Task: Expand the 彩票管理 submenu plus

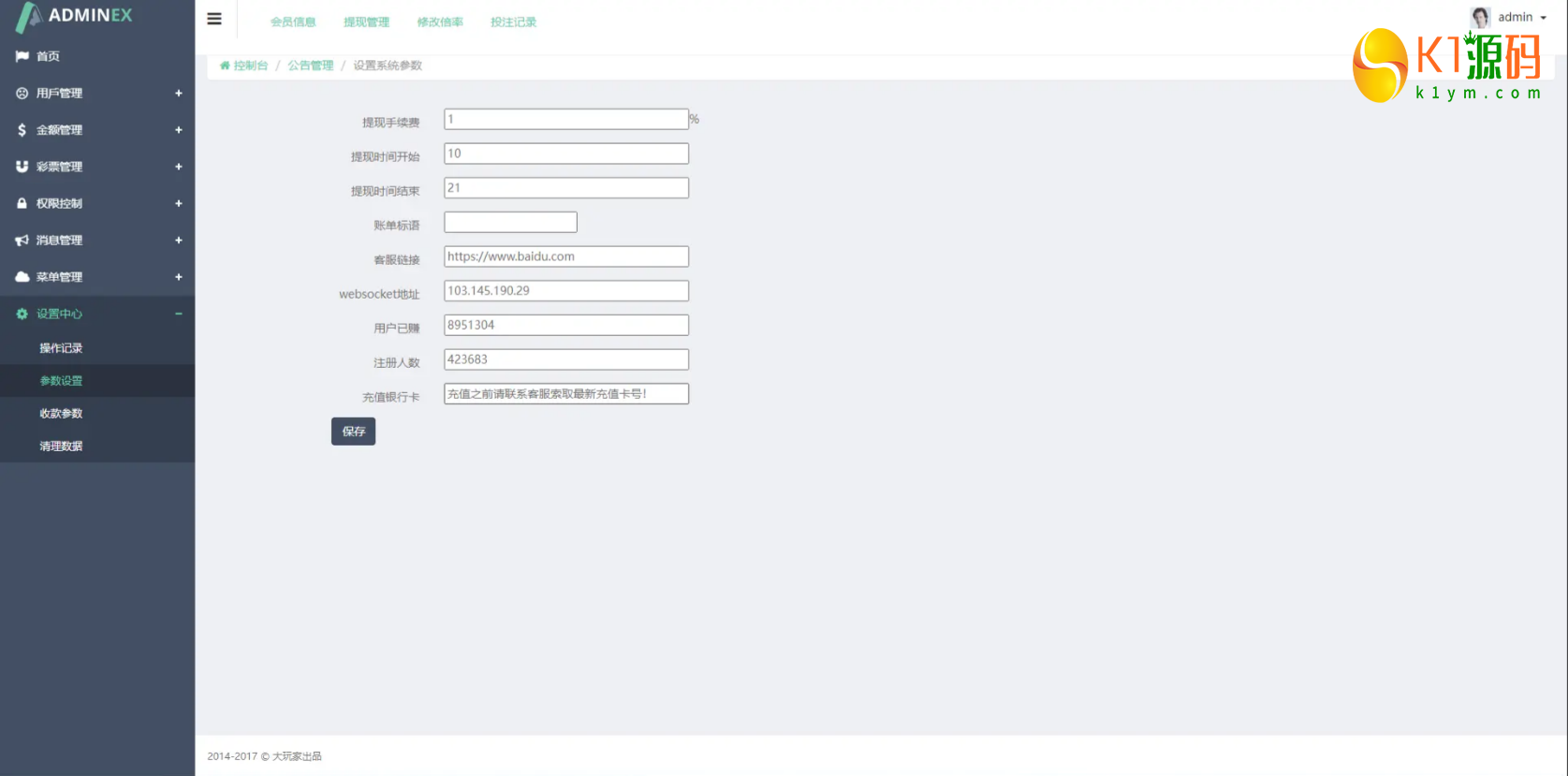Action: coord(178,167)
